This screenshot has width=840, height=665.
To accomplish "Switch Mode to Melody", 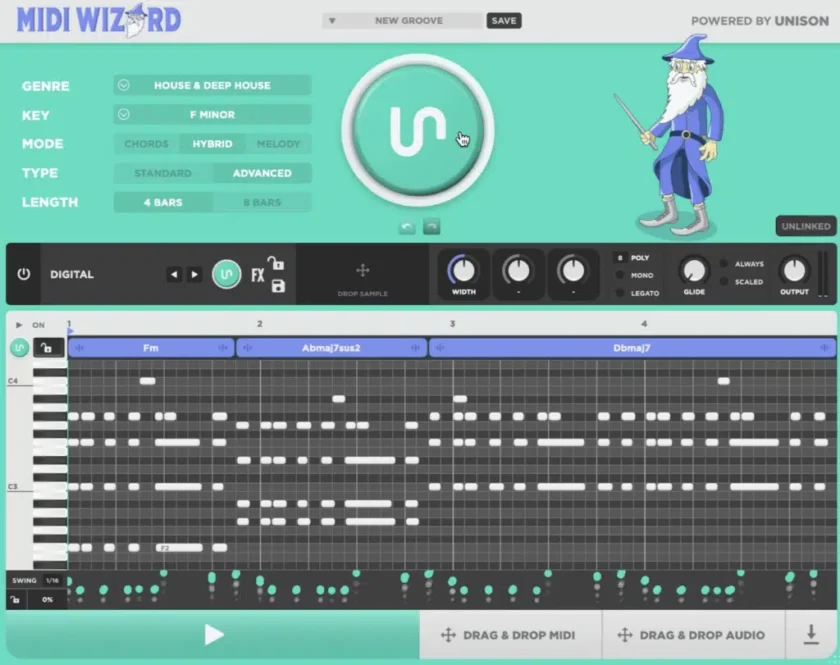I will click(279, 143).
